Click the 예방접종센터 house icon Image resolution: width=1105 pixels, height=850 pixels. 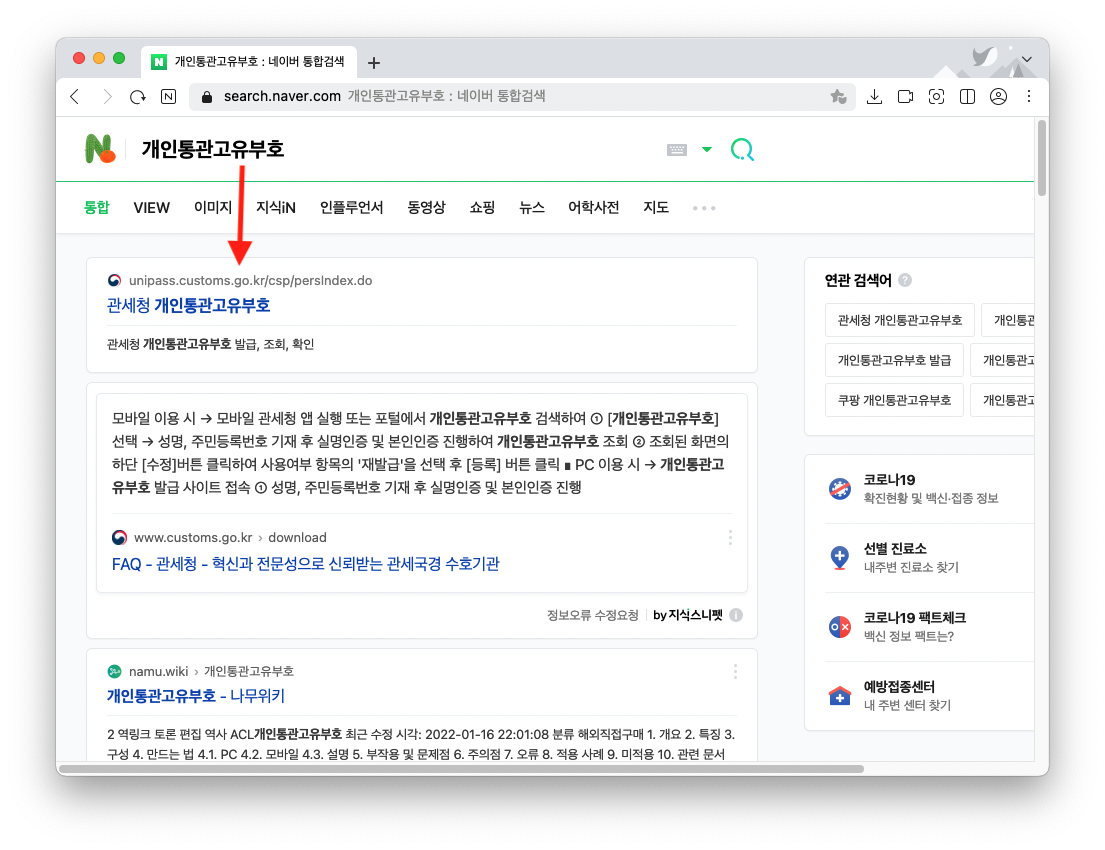(x=839, y=696)
